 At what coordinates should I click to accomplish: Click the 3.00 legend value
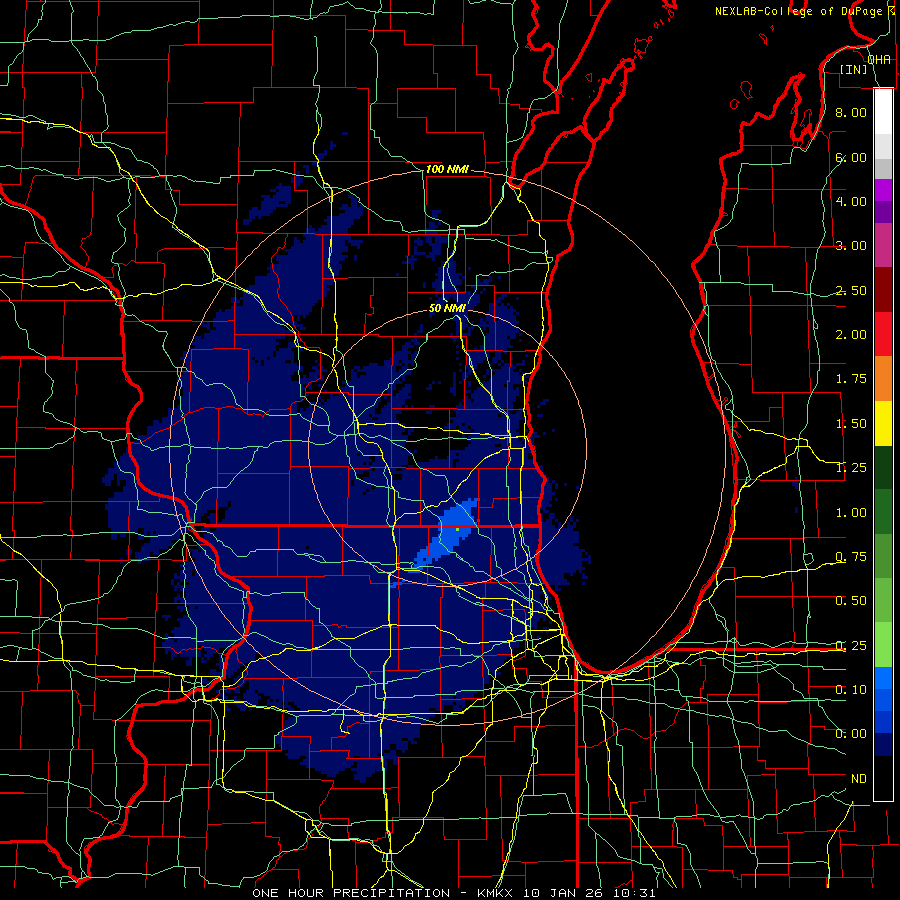[x=851, y=246]
